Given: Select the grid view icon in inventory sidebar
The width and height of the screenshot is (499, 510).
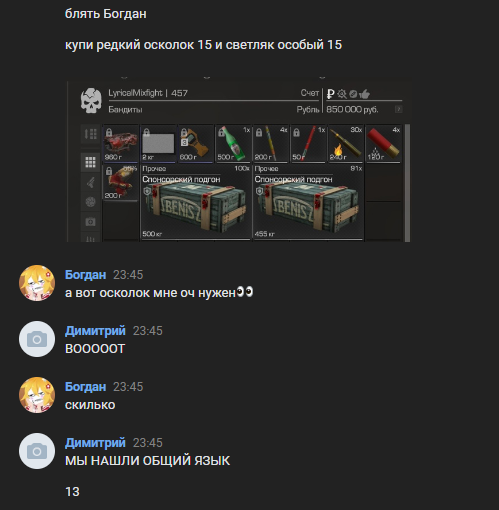Looking at the screenshot, I should point(90,162).
